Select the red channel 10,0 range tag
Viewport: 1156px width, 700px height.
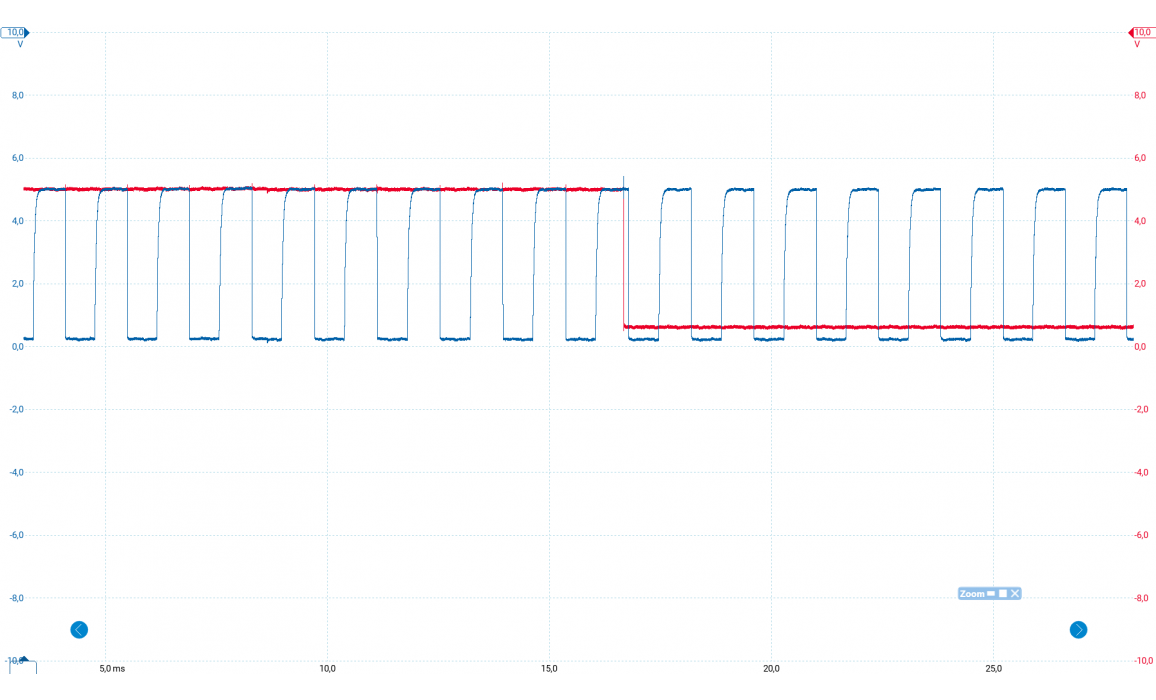pyautogui.click(x=1142, y=32)
